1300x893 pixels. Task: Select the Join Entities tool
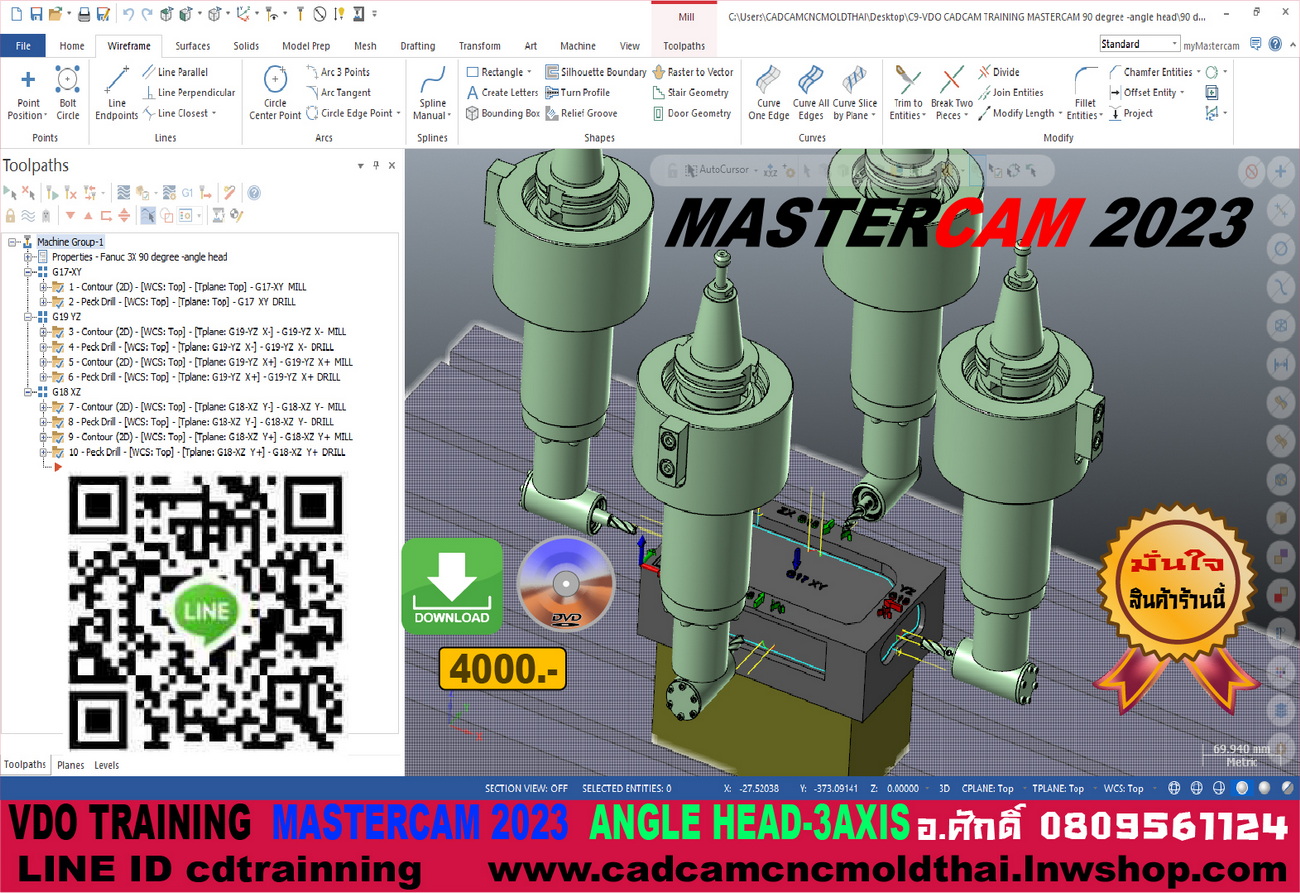coord(1013,92)
